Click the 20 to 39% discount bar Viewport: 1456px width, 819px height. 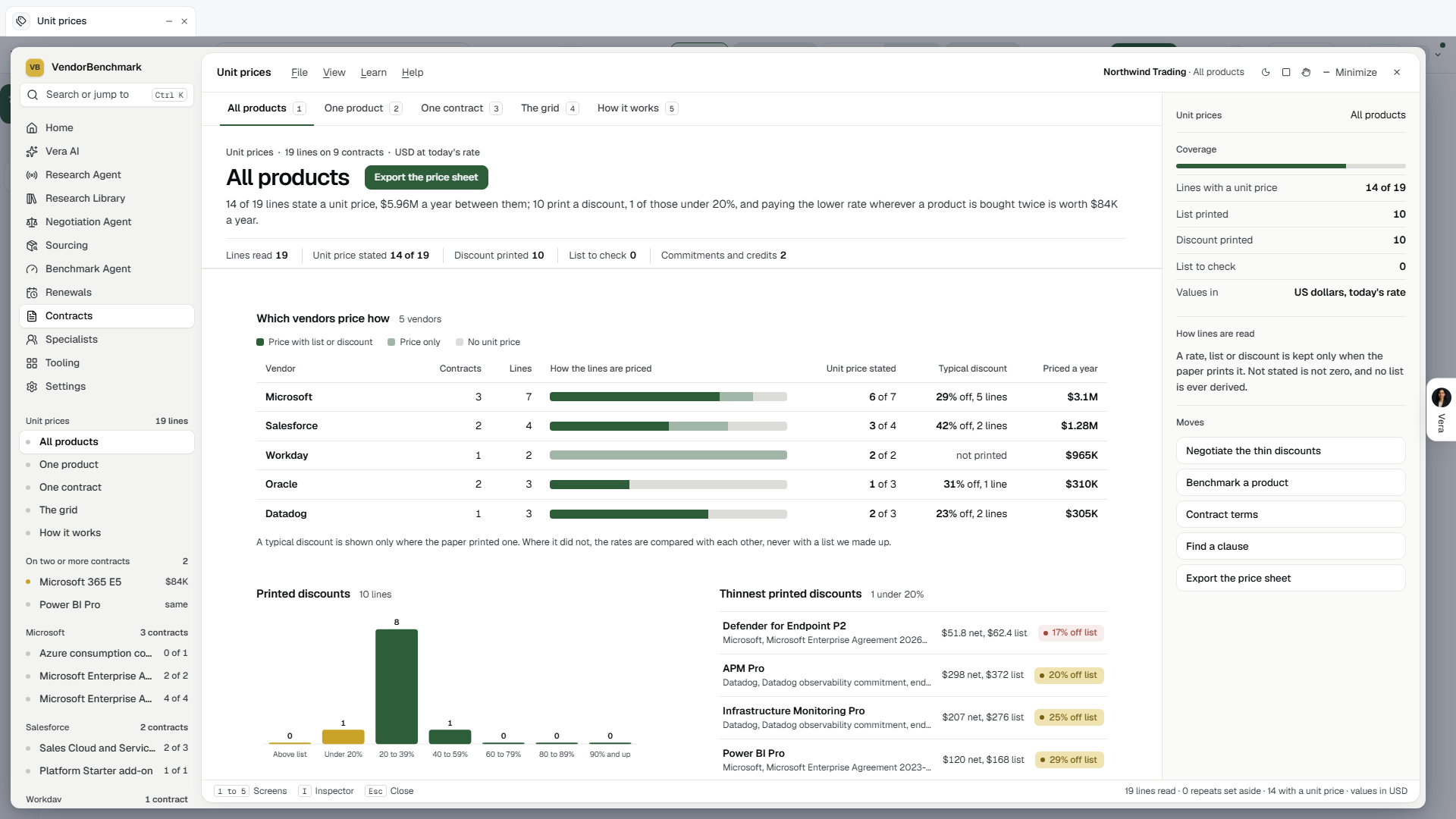397,686
